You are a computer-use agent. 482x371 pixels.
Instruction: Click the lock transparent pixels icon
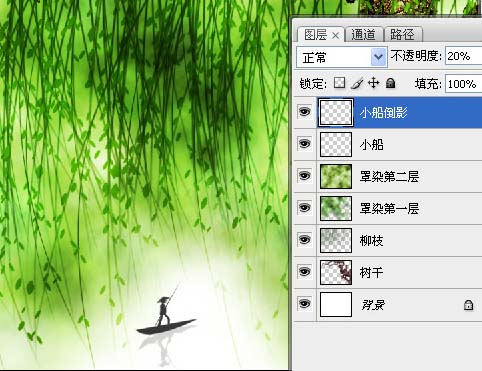pos(339,83)
